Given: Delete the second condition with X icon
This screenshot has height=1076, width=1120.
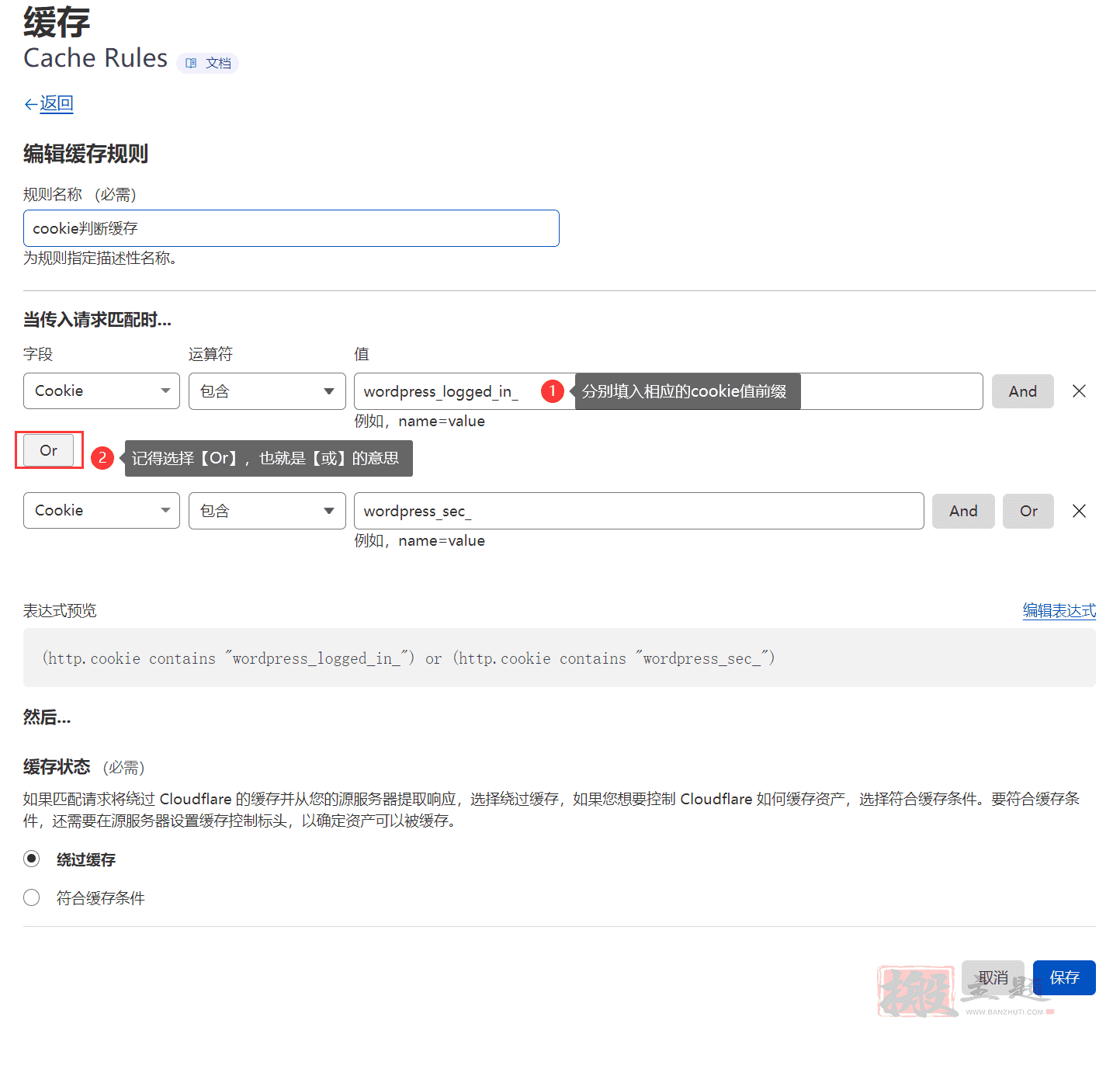Looking at the screenshot, I should [1079, 511].
